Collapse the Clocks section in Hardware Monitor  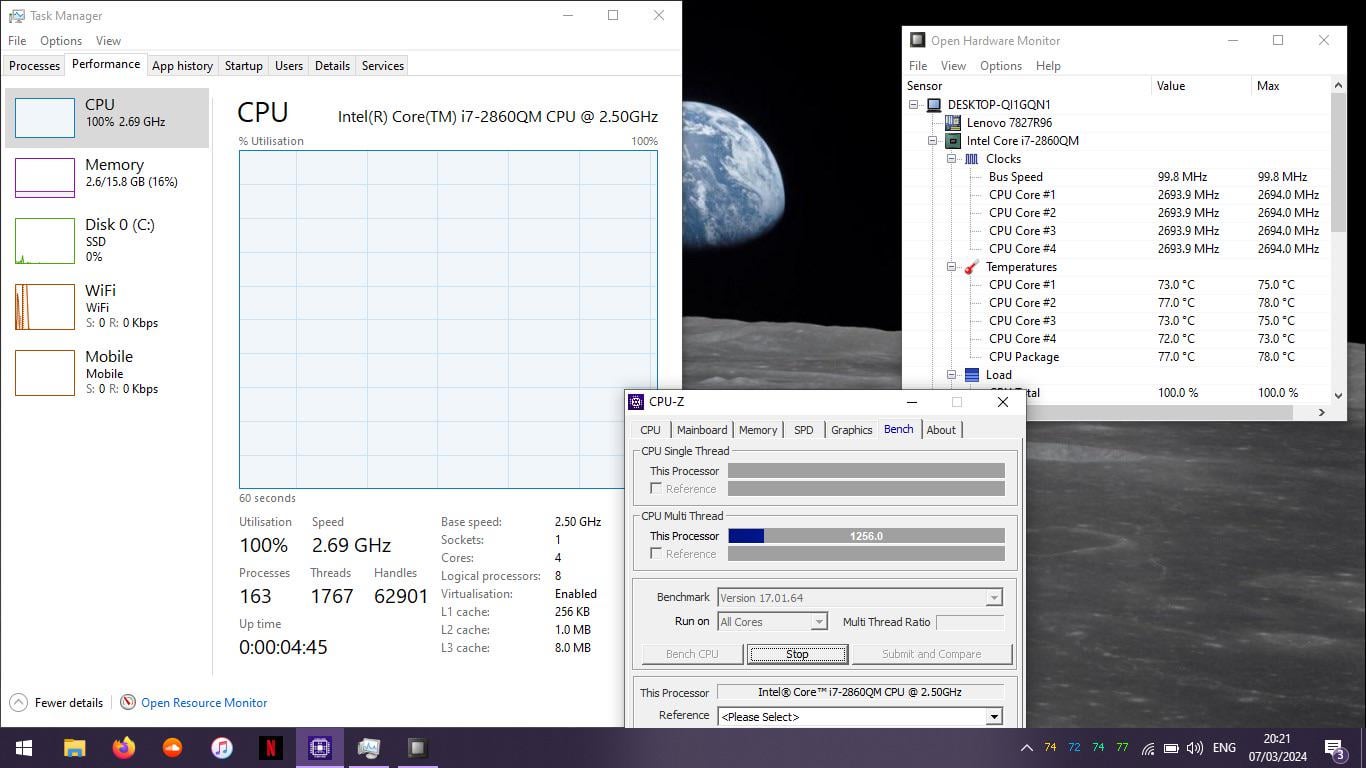click(951, 159)
